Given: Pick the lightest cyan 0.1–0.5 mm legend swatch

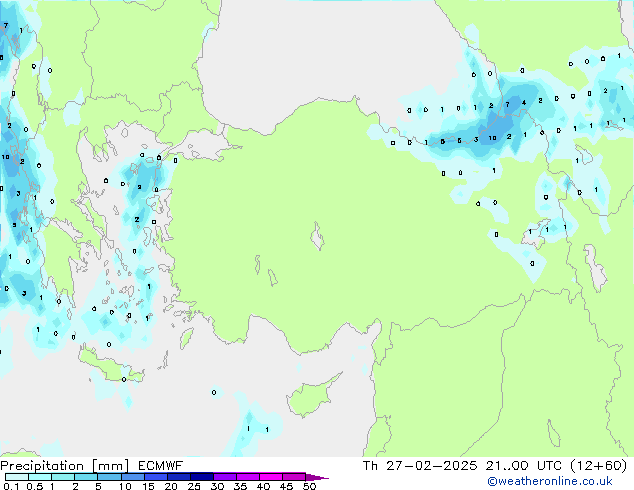Looking at the screenshot, I should 17,477.
